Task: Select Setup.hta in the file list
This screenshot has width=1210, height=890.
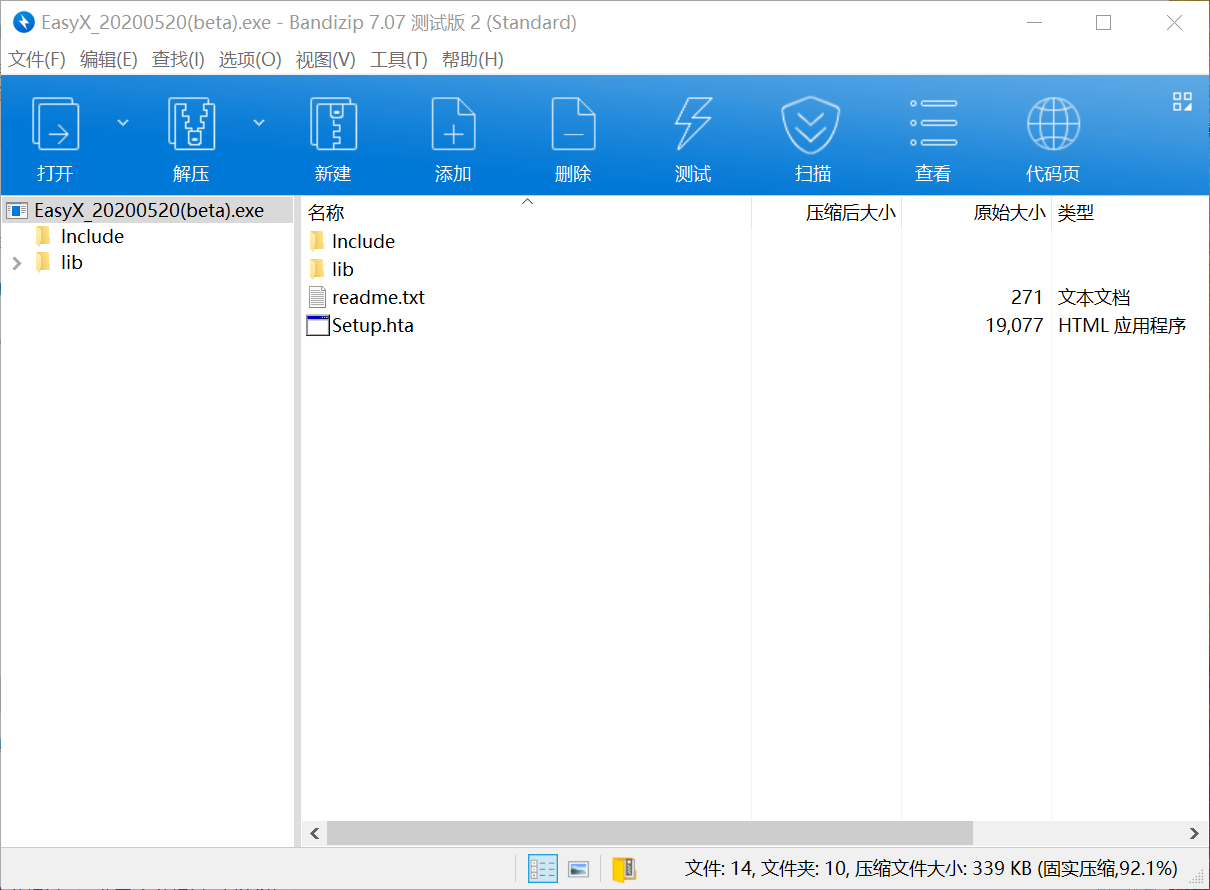Action: [x=372, y=325]
